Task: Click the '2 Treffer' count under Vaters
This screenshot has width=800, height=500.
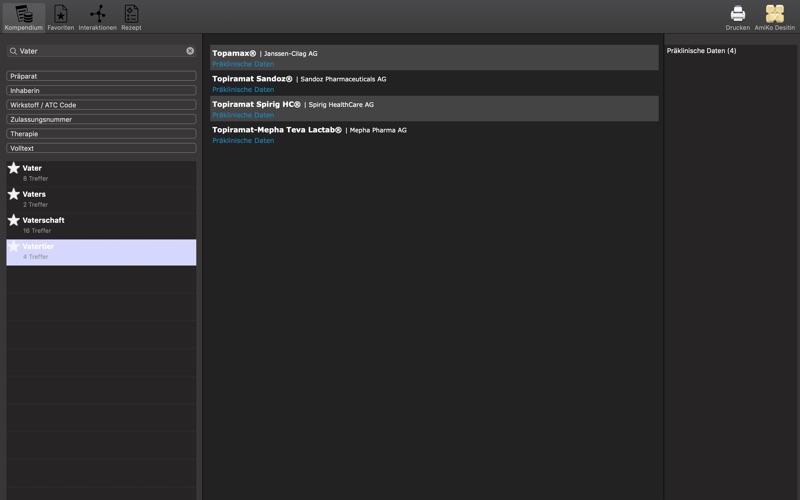Action: pos(35,205)
